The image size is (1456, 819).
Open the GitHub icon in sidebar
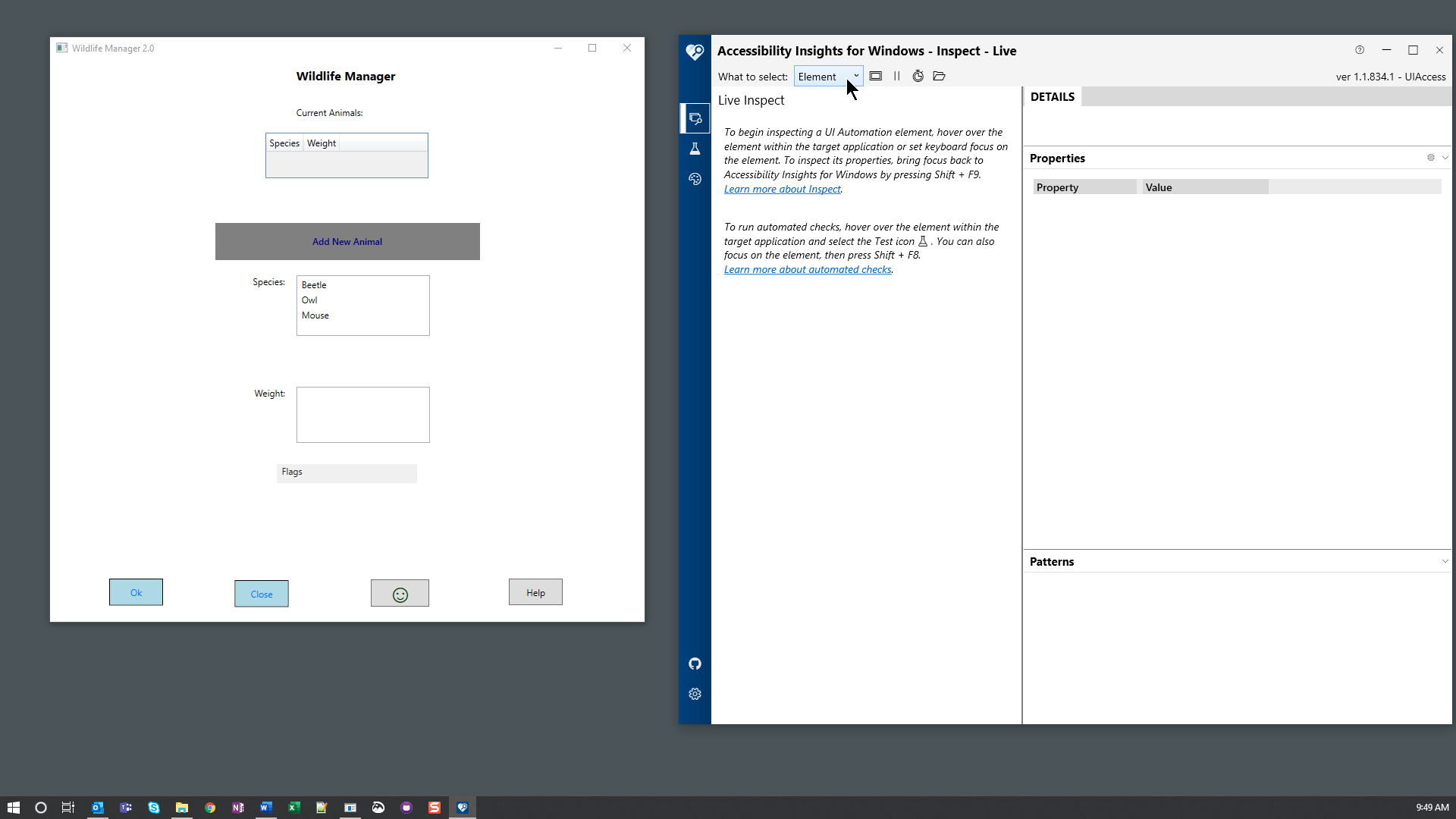(695, 664)
